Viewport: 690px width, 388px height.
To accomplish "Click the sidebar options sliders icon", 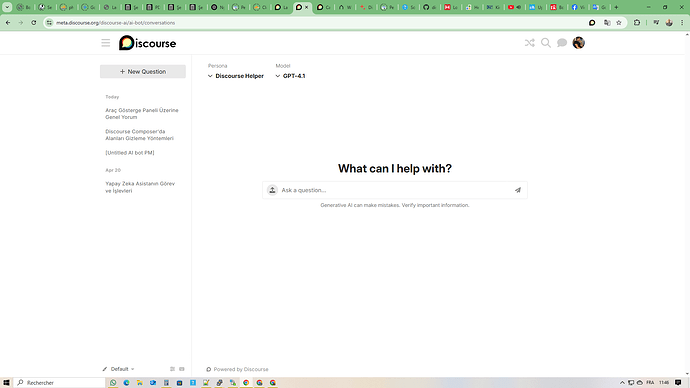I will point(172,369).
